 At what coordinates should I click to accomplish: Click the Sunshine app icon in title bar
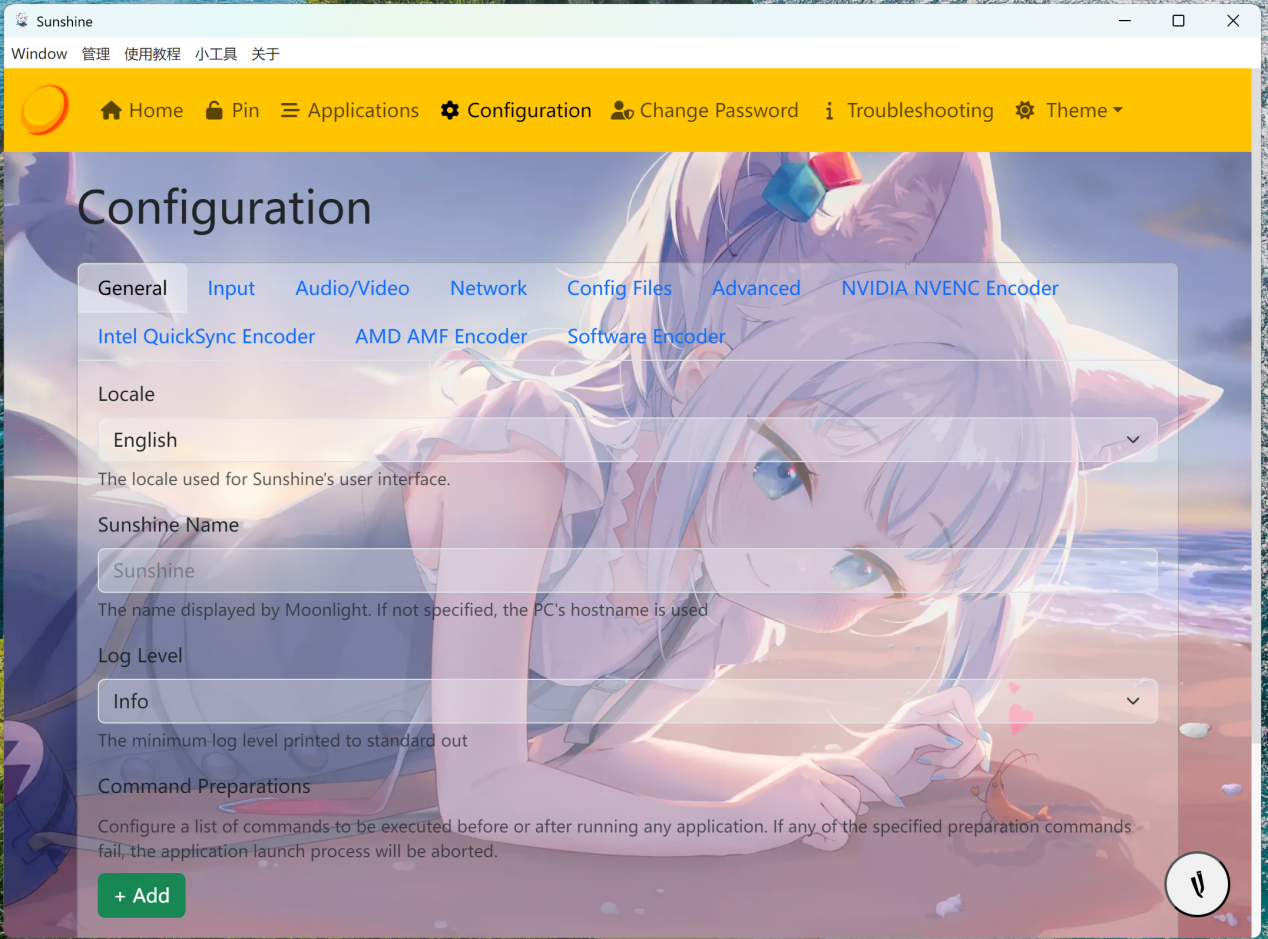pos(22,21)
